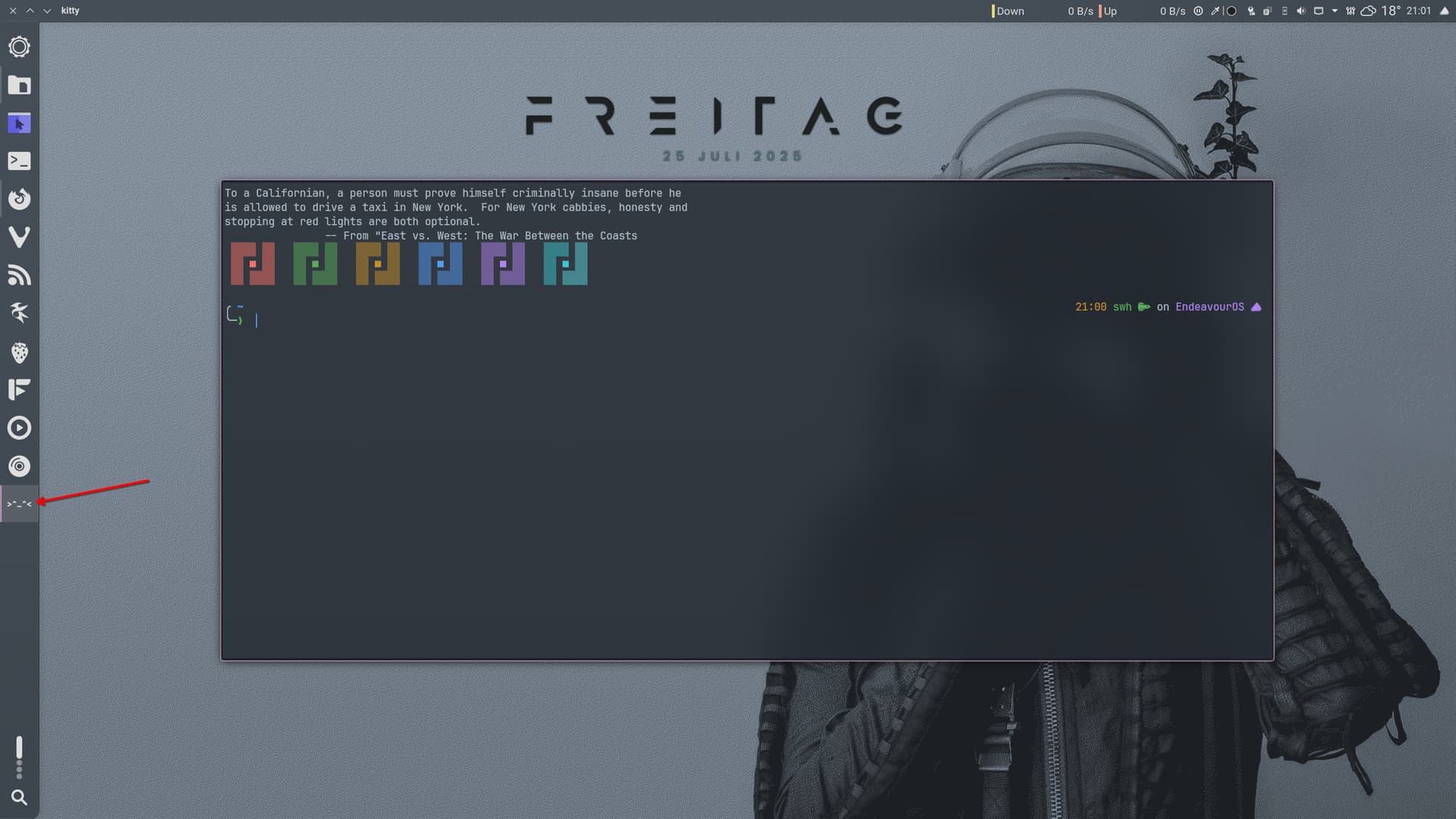Click the 21:00 time in terminal prompt

click(1090, 307)
